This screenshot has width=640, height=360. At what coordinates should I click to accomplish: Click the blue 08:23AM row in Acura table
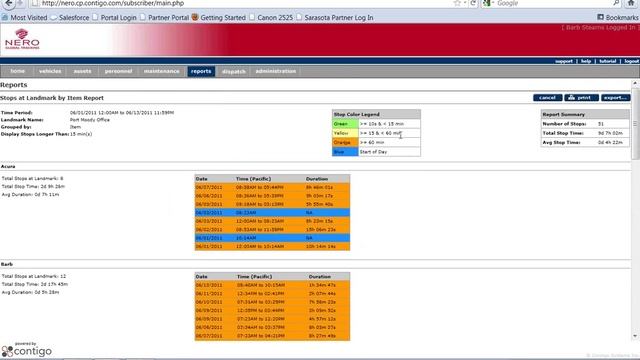pos(272,213)
